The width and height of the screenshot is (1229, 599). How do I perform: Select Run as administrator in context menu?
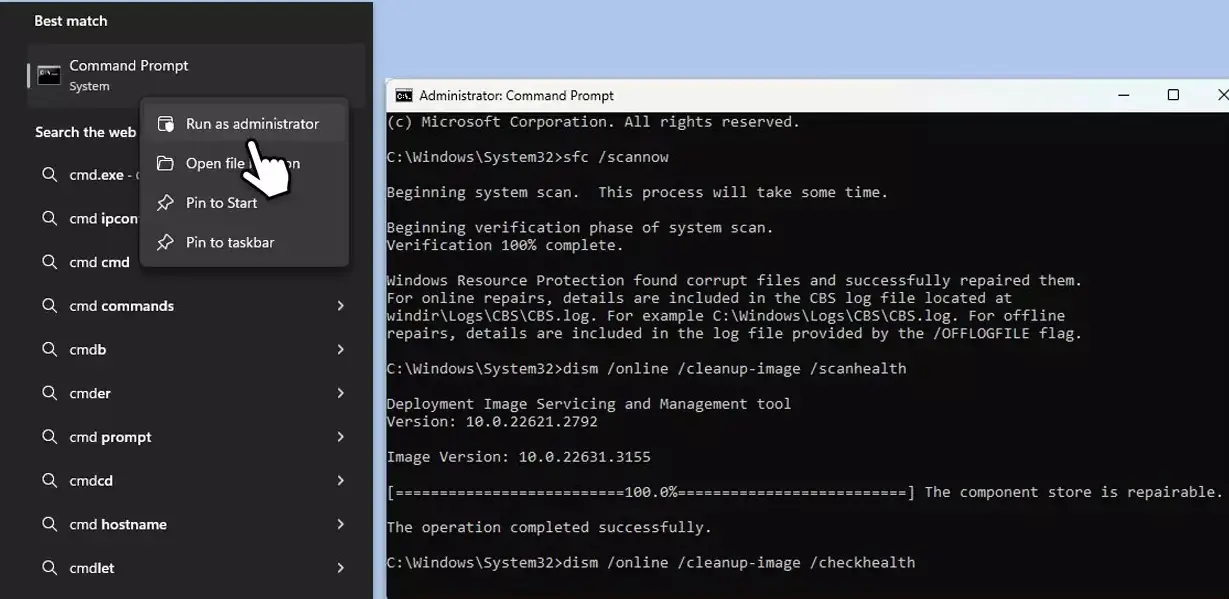click(244, 124)
